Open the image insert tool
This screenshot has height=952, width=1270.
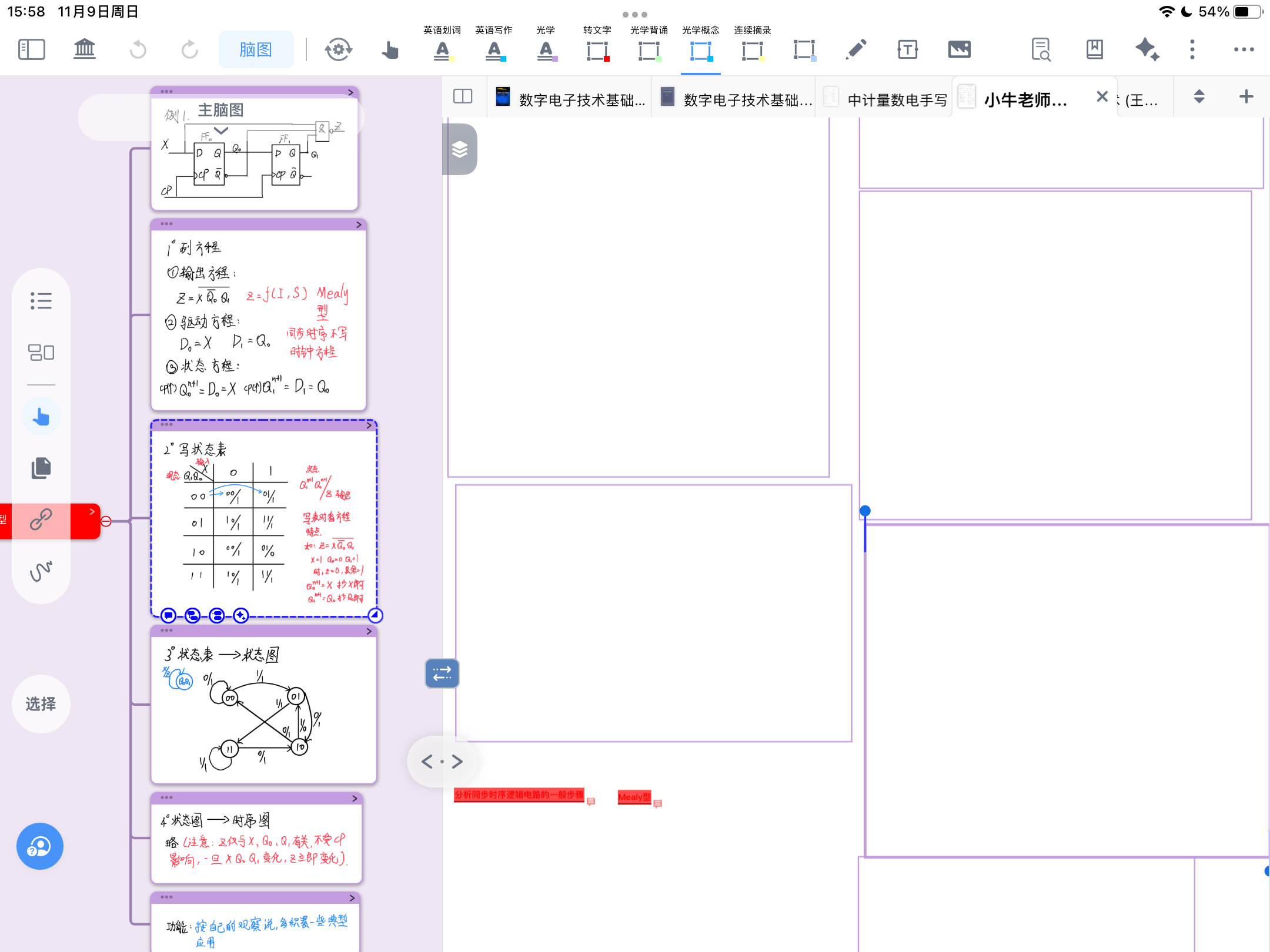coord(959,49)
